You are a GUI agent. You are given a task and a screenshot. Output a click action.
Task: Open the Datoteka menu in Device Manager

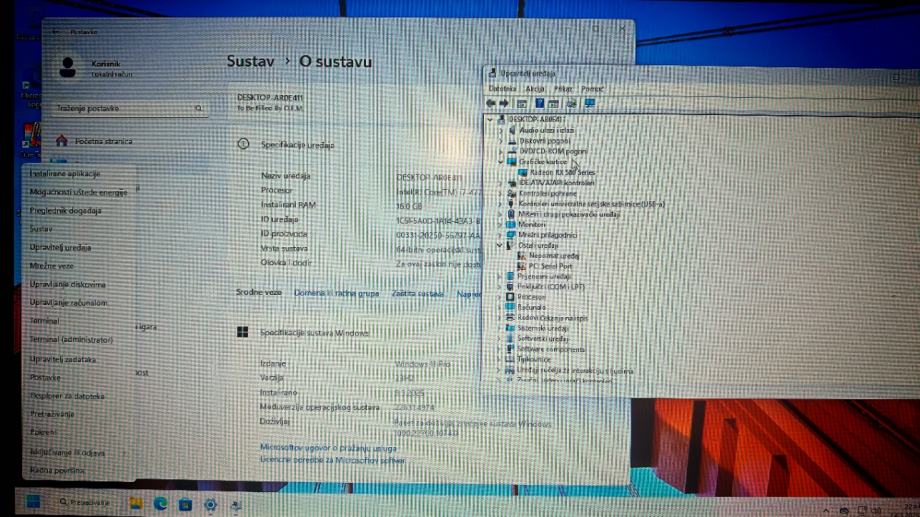tap(502, 89)
